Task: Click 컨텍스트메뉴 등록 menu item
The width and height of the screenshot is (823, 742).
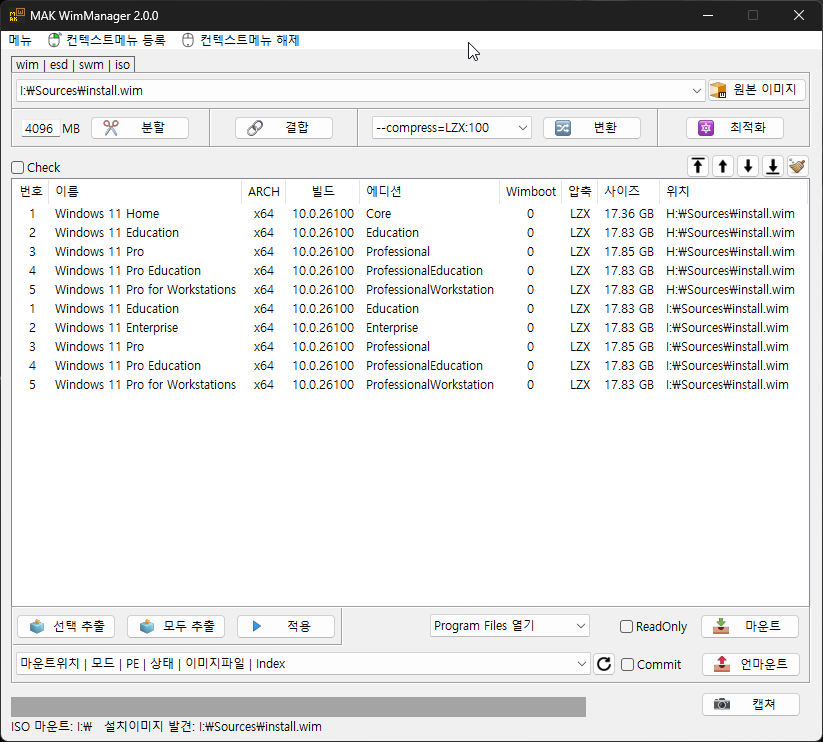Action: click(x=107, y=40)
